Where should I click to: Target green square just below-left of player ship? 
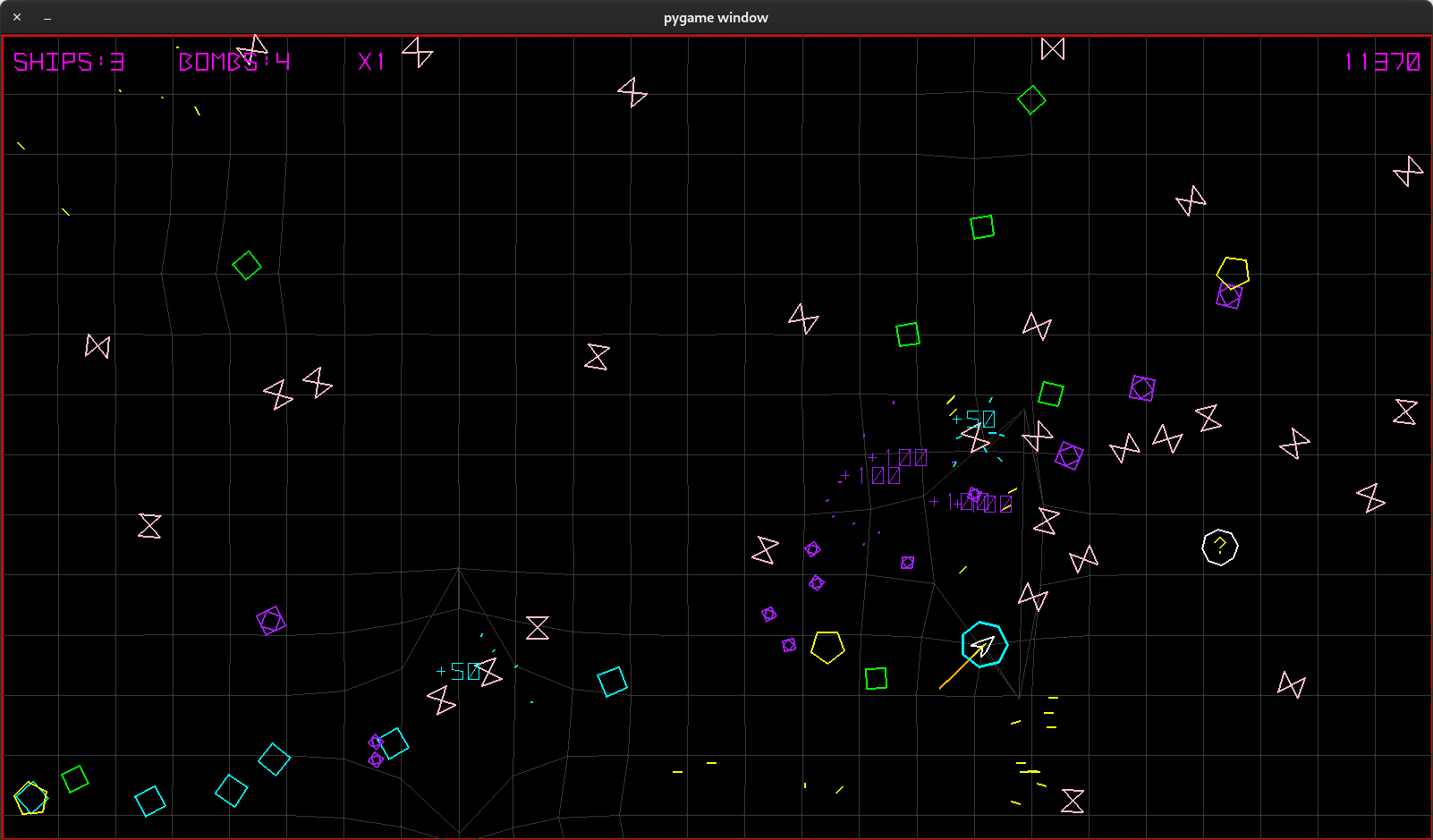point(877,679)
